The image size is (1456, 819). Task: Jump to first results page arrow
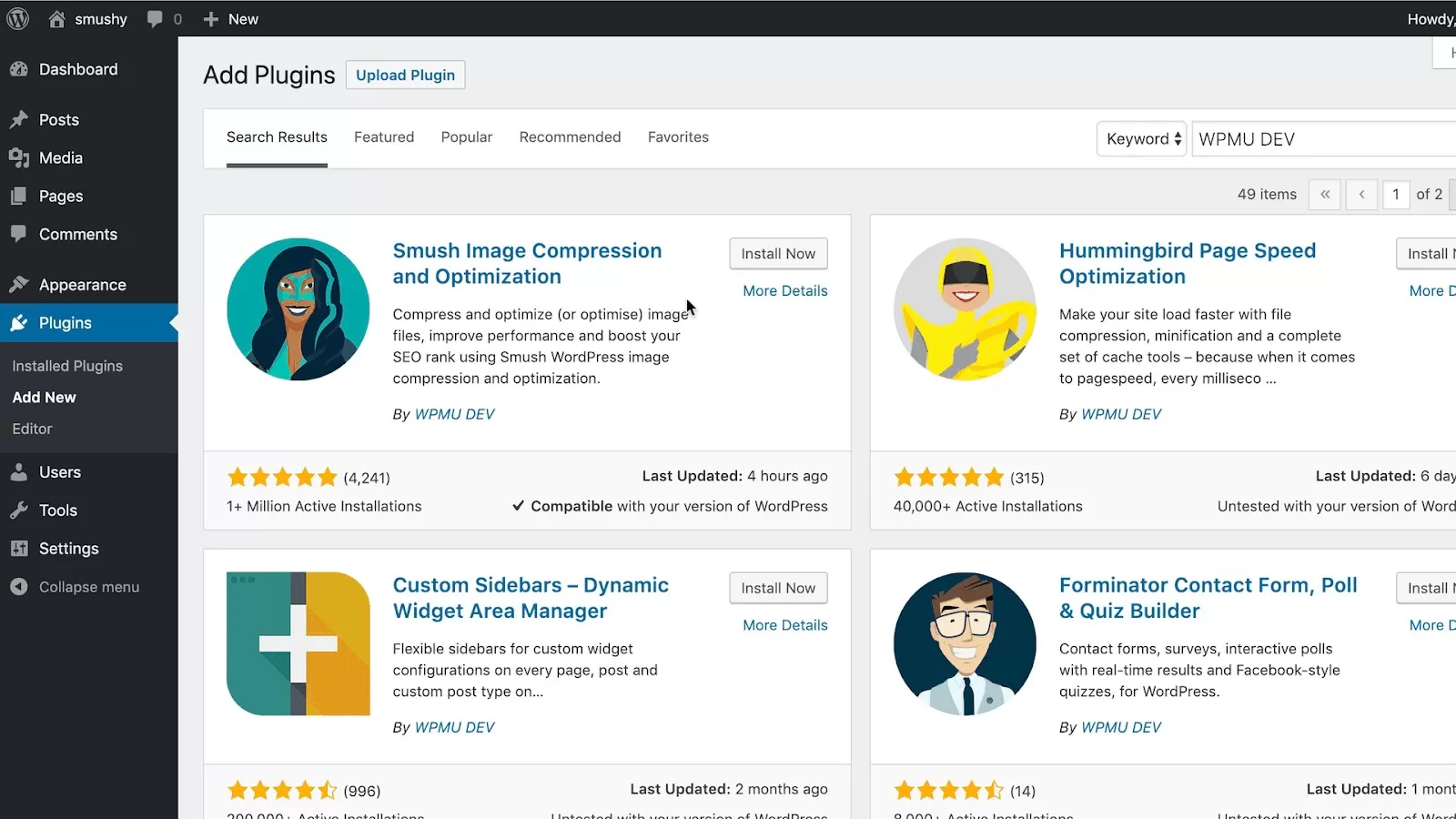[1324, 195]
